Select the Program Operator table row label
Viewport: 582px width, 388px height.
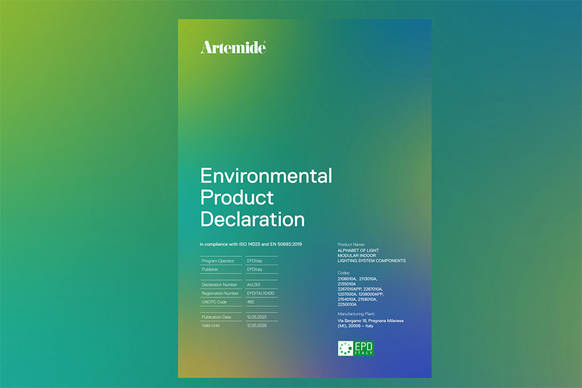[218, 261]
